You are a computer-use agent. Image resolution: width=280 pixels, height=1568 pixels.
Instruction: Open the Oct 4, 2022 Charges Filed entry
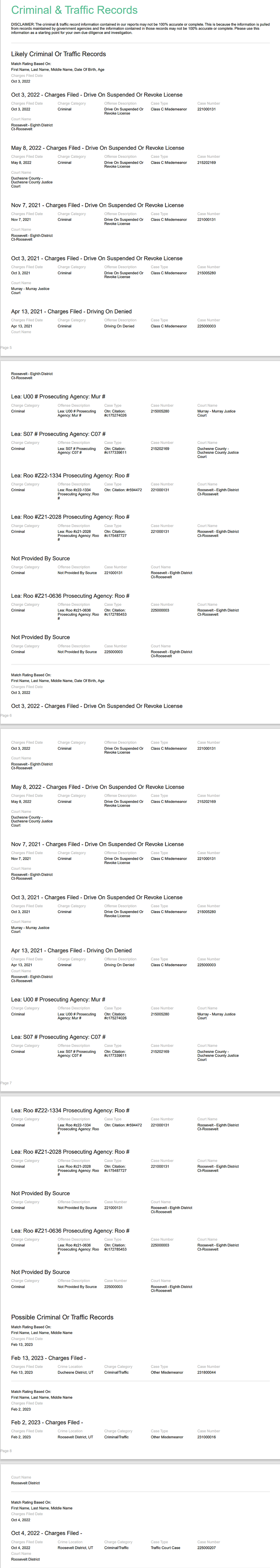46,1533
